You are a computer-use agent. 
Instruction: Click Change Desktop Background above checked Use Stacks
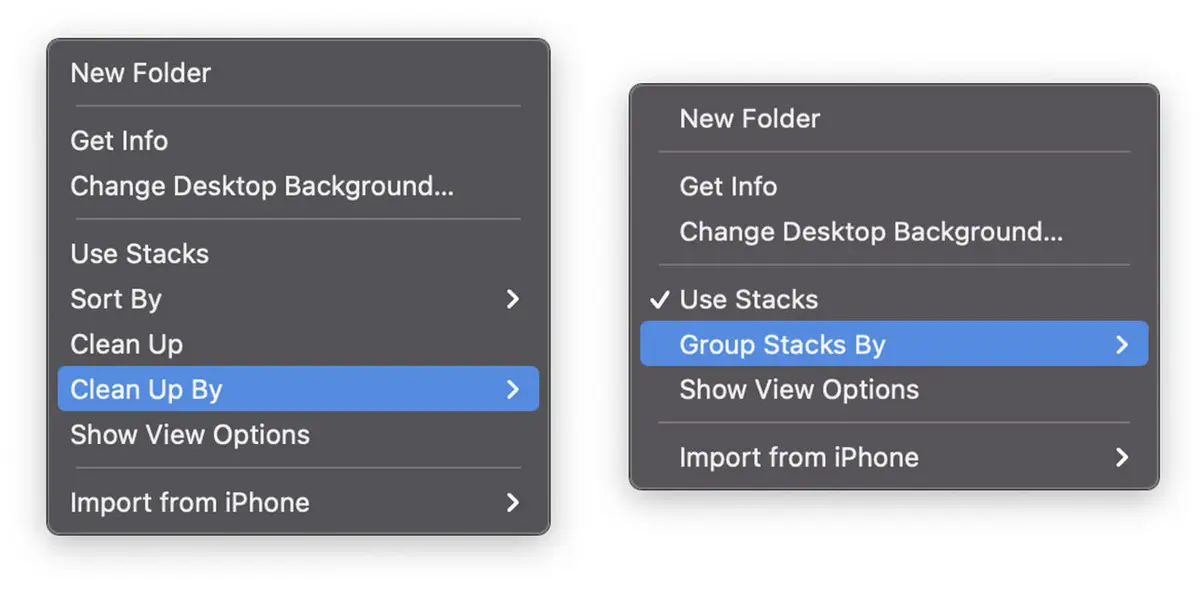coord(871,232)
